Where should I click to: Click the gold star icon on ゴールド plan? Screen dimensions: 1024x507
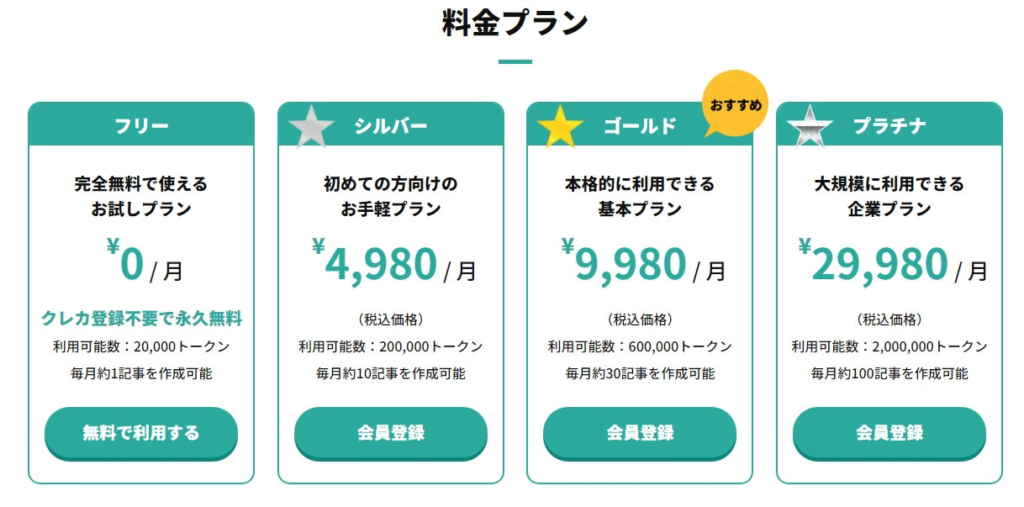click(560, 128)
